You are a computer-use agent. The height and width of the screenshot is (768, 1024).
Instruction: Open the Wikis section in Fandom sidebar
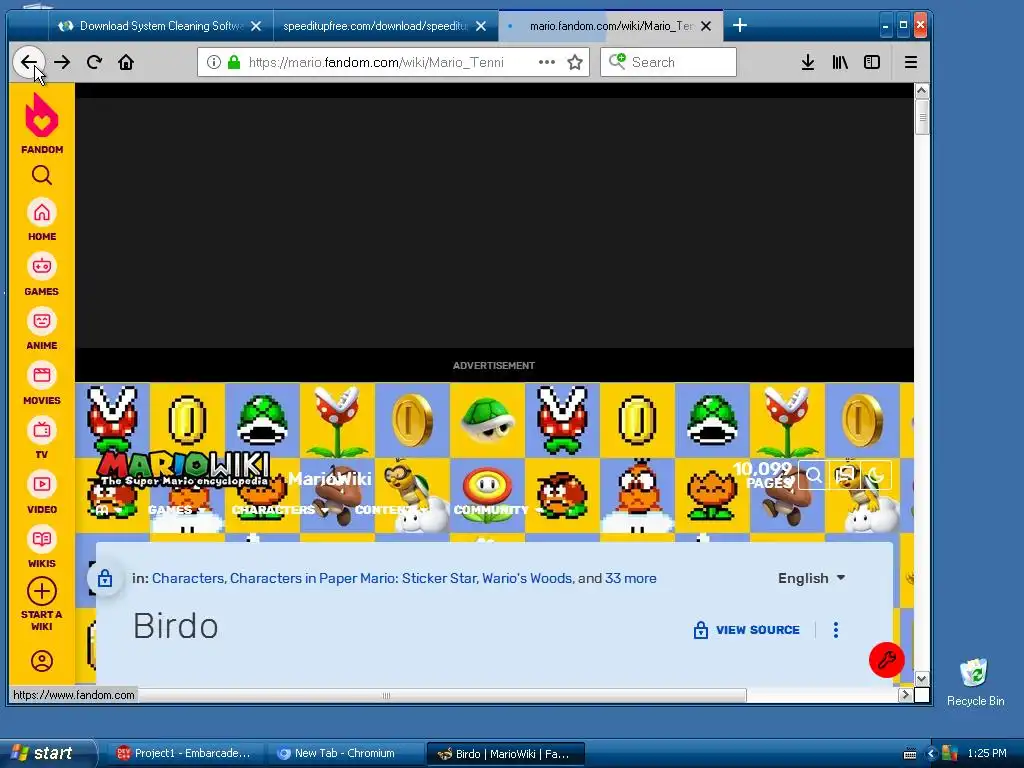[x=42, y=547]
